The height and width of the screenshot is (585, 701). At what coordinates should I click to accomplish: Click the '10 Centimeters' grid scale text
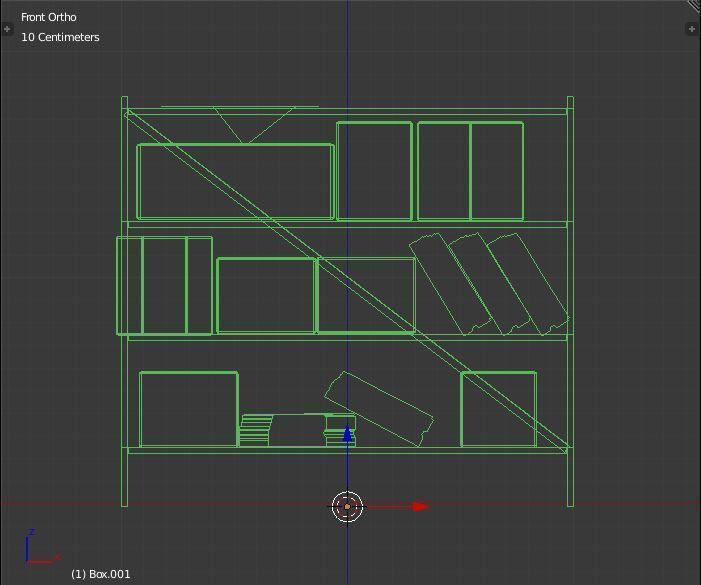click(x=60, y=37)
